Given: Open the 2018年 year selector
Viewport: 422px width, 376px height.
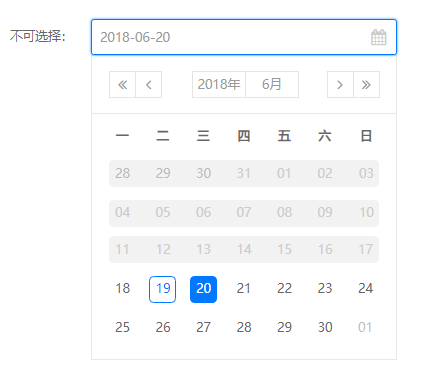Looking at the screenshot, I should [x=219, y=85].
